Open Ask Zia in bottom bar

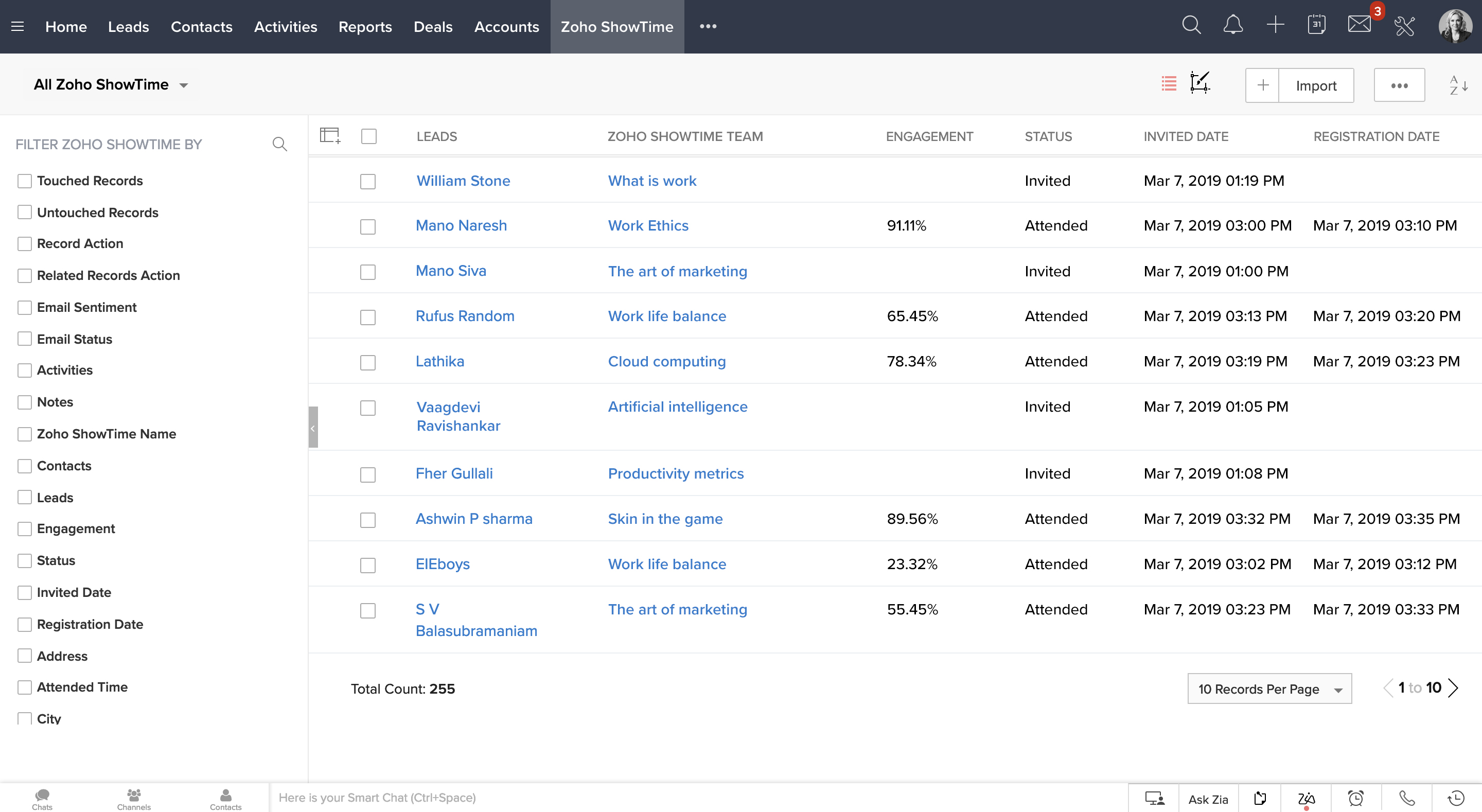(1208, 799)
